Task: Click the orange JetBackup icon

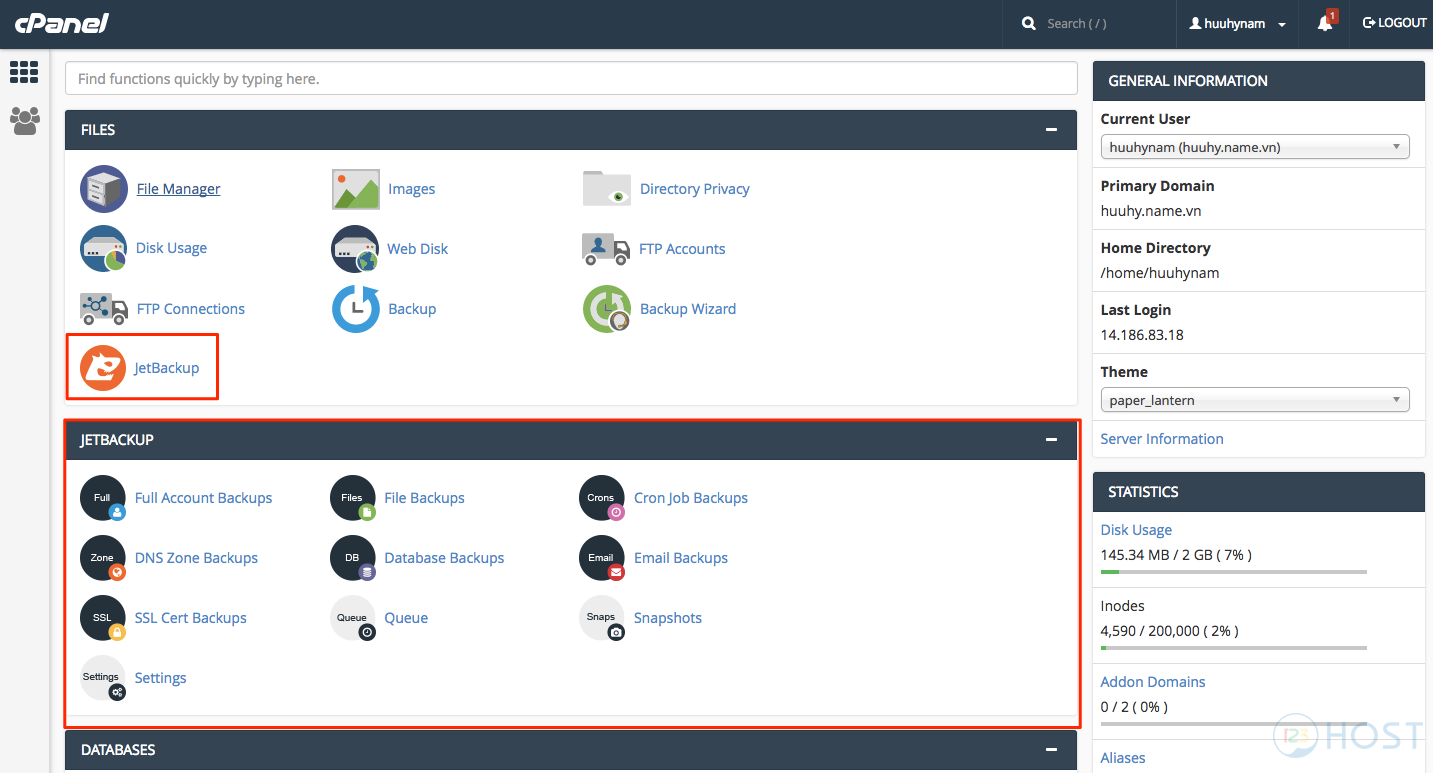Action: point(103,368)
